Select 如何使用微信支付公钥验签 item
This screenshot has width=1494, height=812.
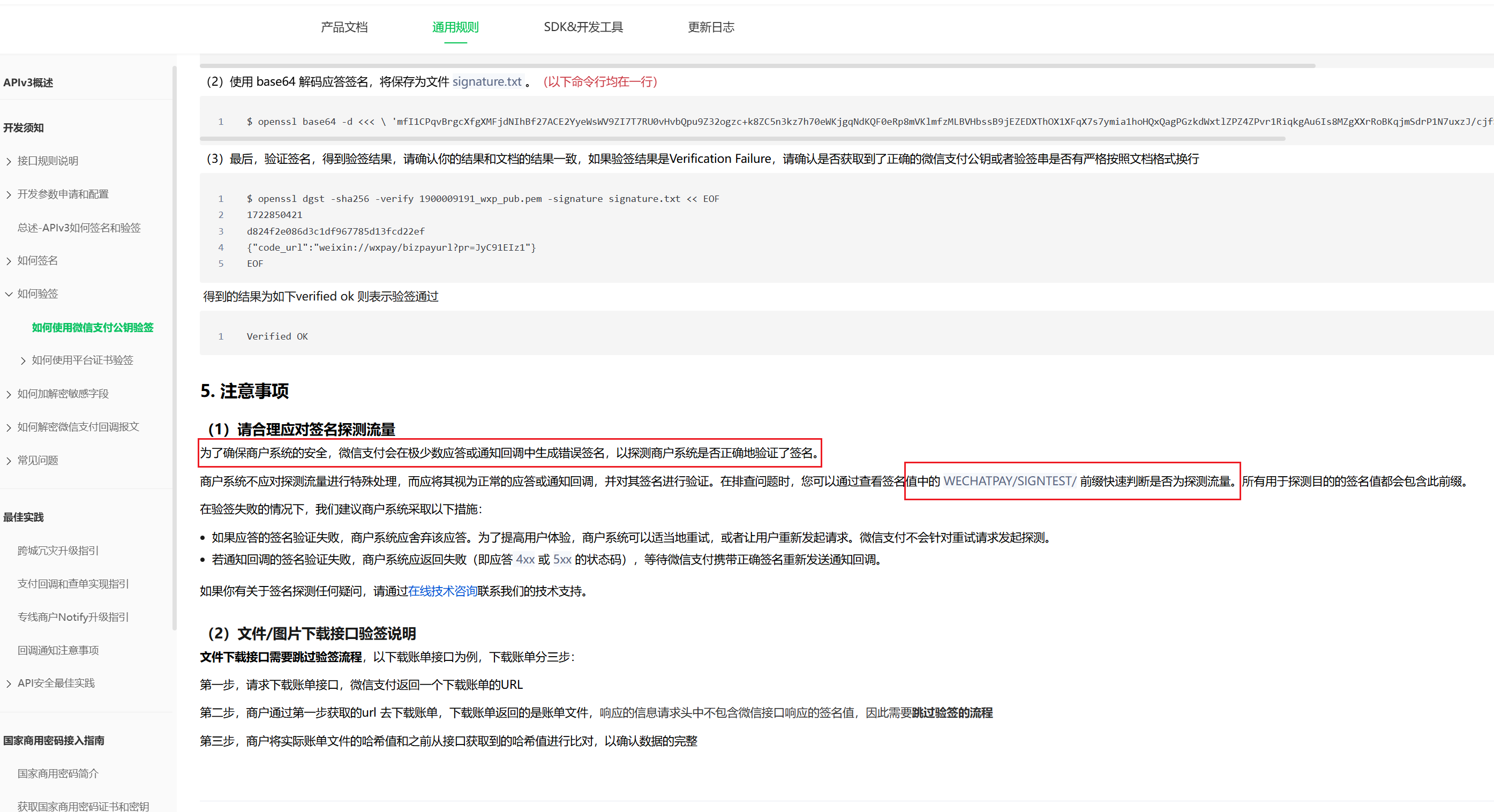click(92, 328)
